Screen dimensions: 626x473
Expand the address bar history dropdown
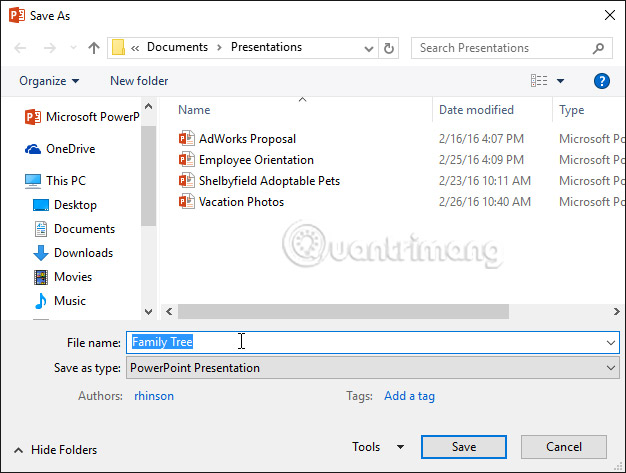tap(369, 49)
